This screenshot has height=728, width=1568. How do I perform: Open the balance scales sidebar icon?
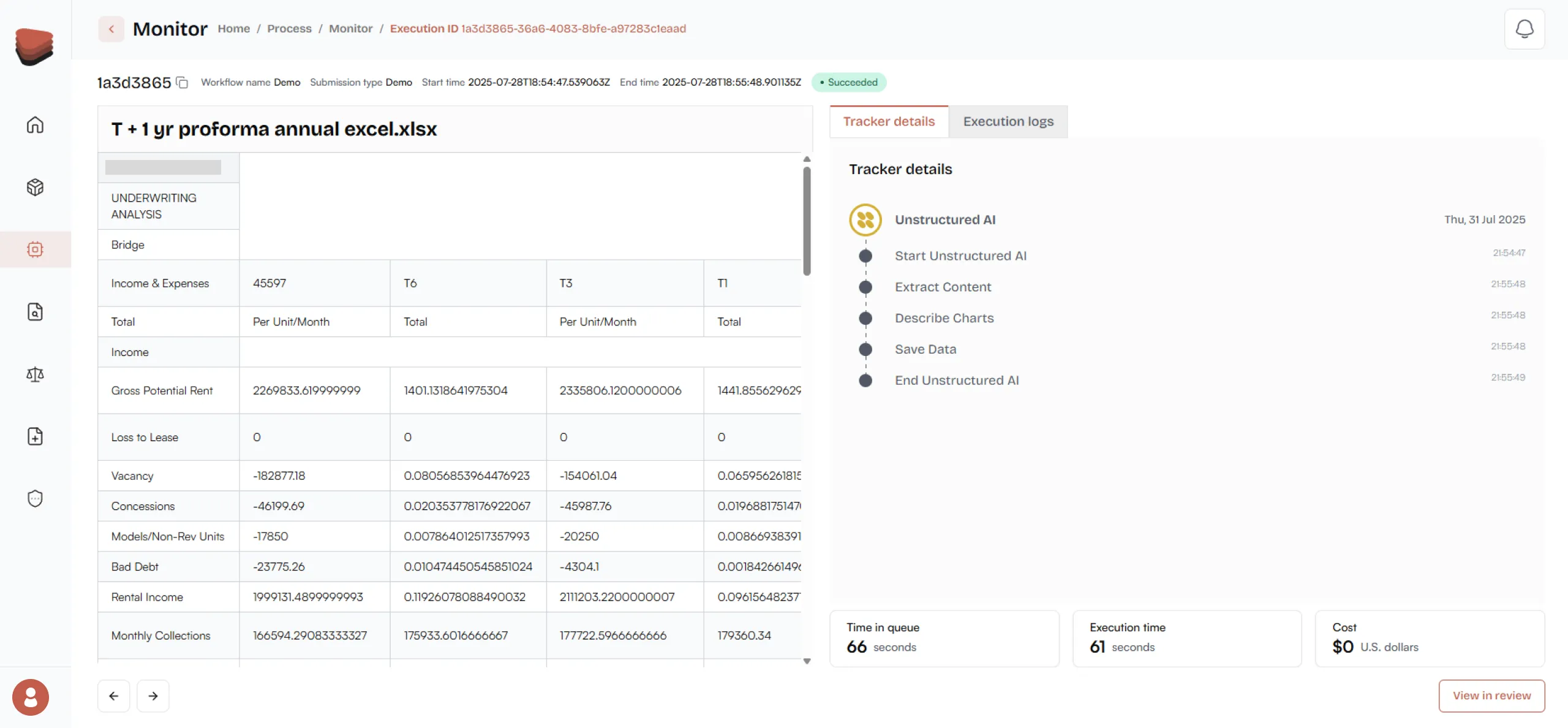pos(35,374)
